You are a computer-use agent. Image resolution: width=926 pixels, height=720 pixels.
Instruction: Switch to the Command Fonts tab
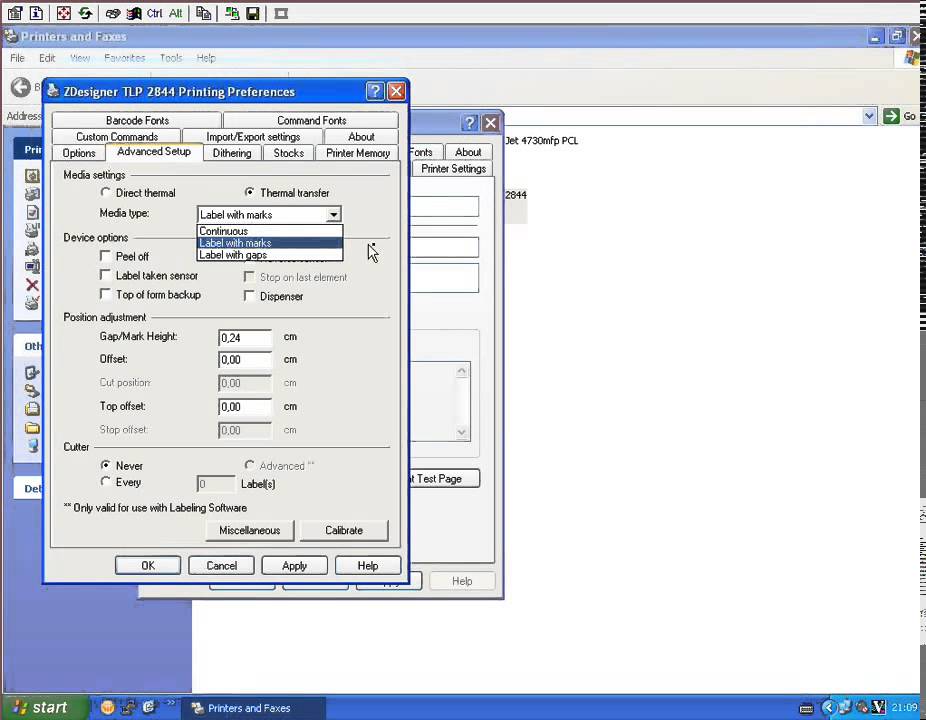coord(311,120)
